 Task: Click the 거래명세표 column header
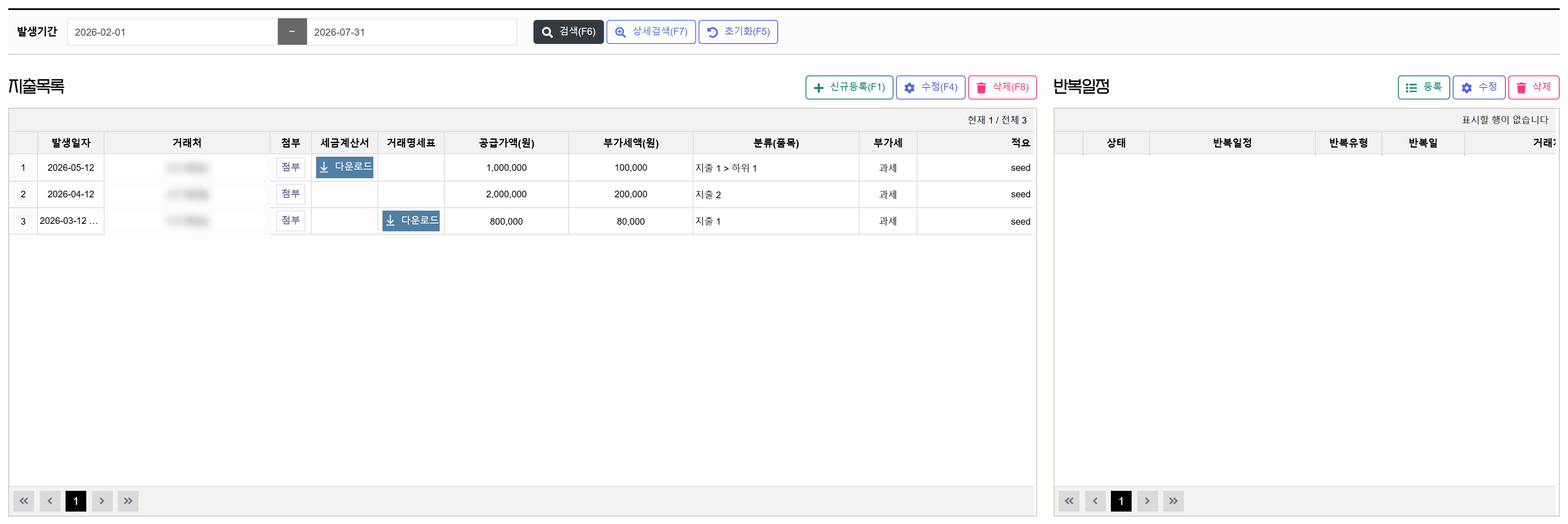coord(411,143)
